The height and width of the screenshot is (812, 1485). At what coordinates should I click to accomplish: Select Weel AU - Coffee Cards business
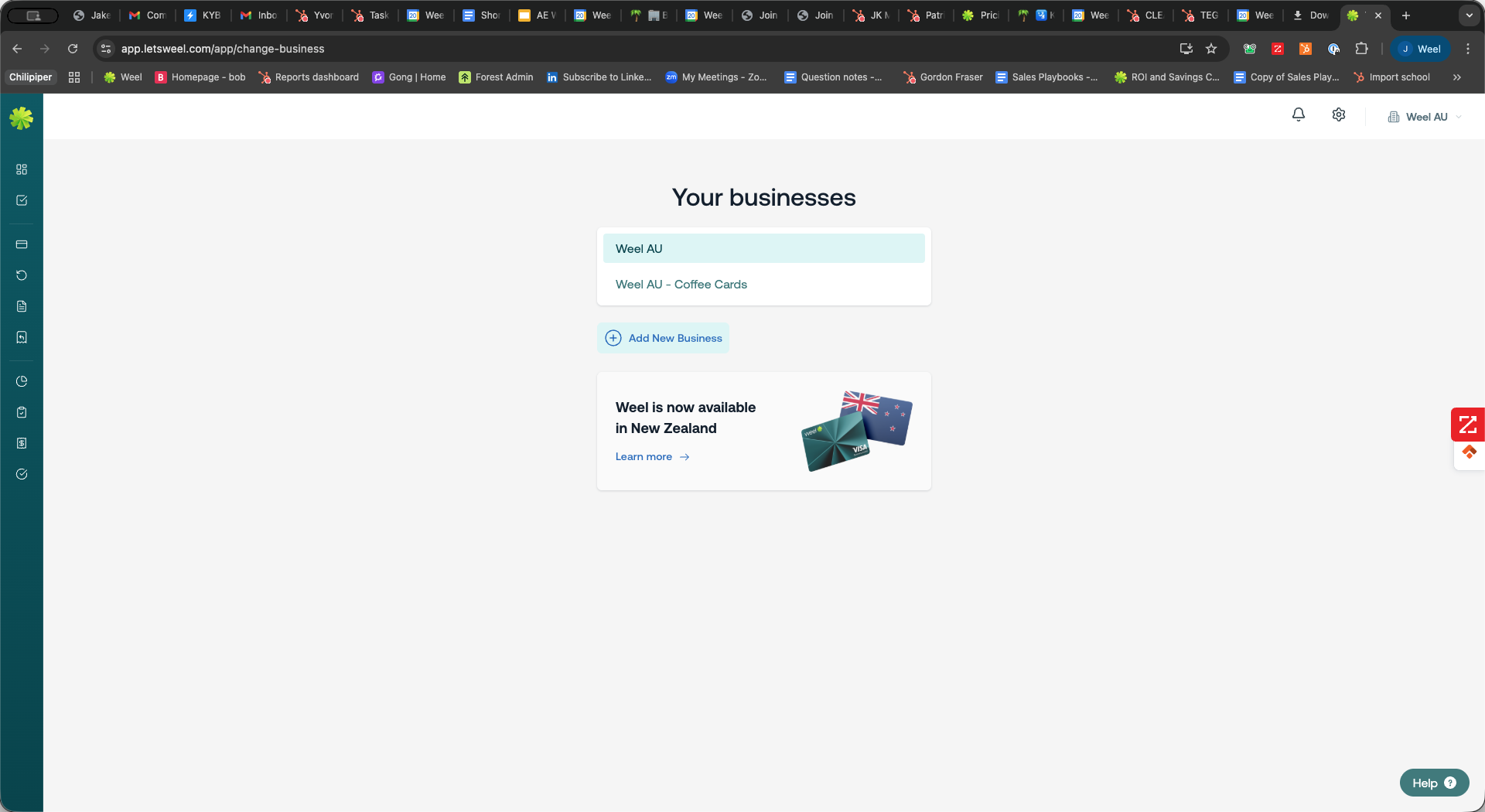pyautogui.click(x=681, y=285)
